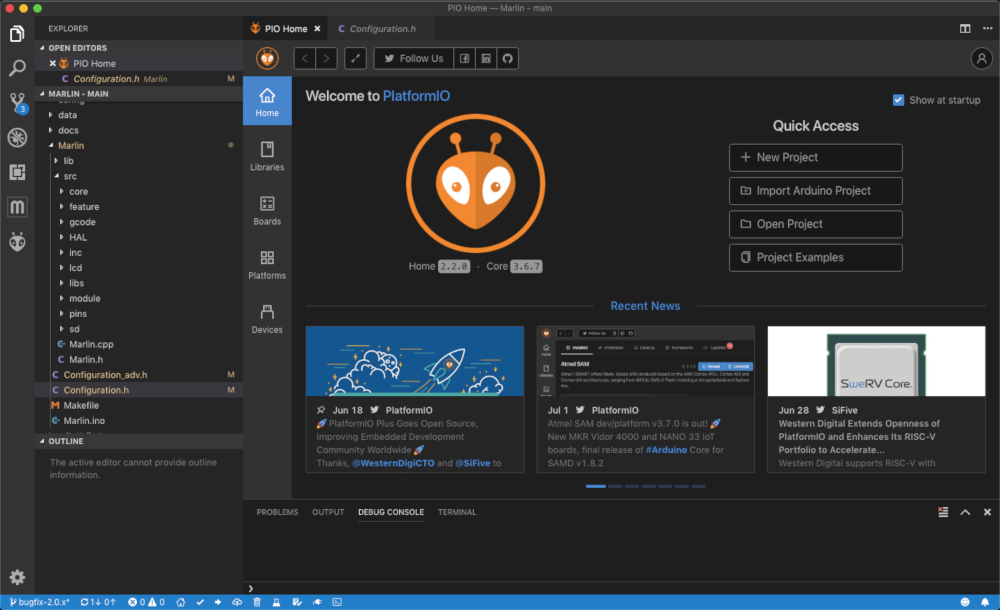1000x610 pixels.
Task: Open the PIO account profile icon
Action: click(982, 59)
